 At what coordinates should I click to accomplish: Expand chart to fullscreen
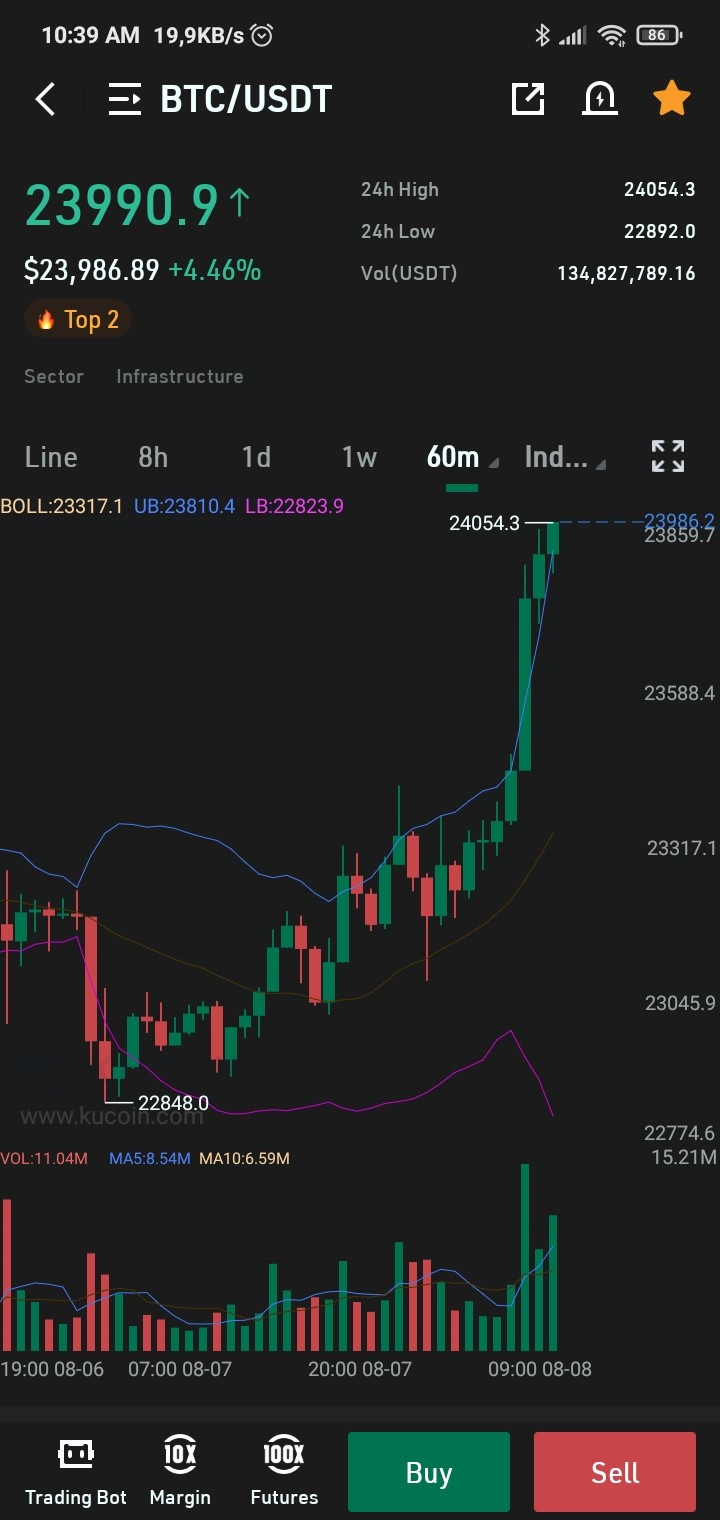click(x=668, y=456)
